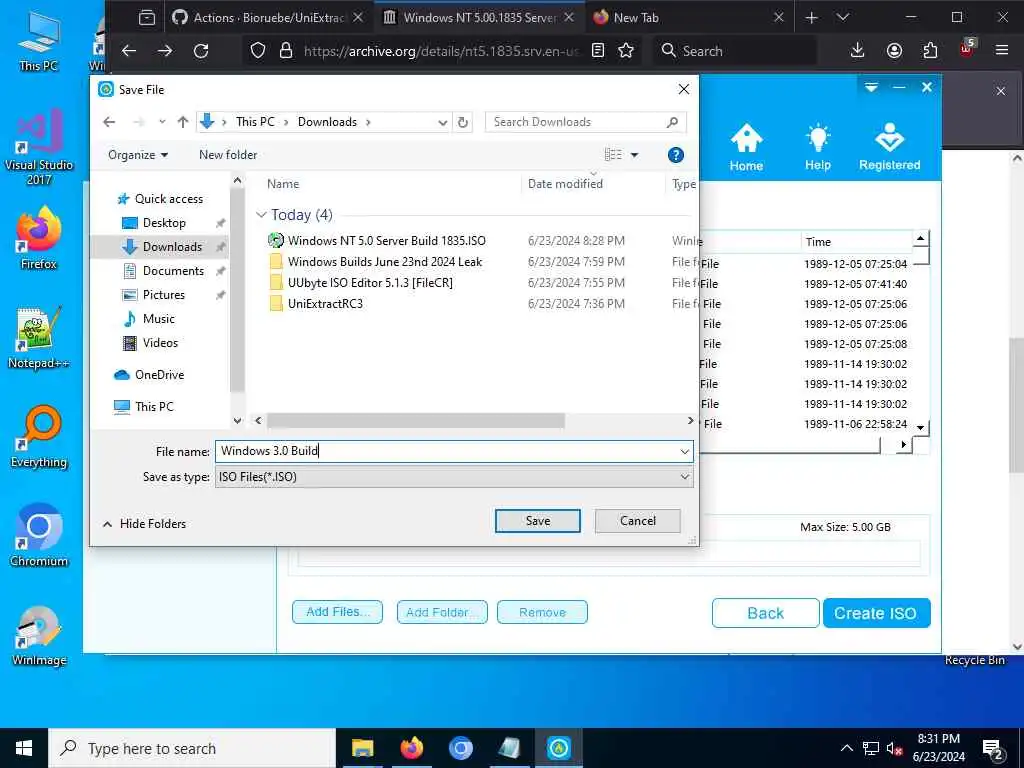The image size is (1024, 768).
Task: Open the Firefox hamburger menu
Action: pos(1002,50)
